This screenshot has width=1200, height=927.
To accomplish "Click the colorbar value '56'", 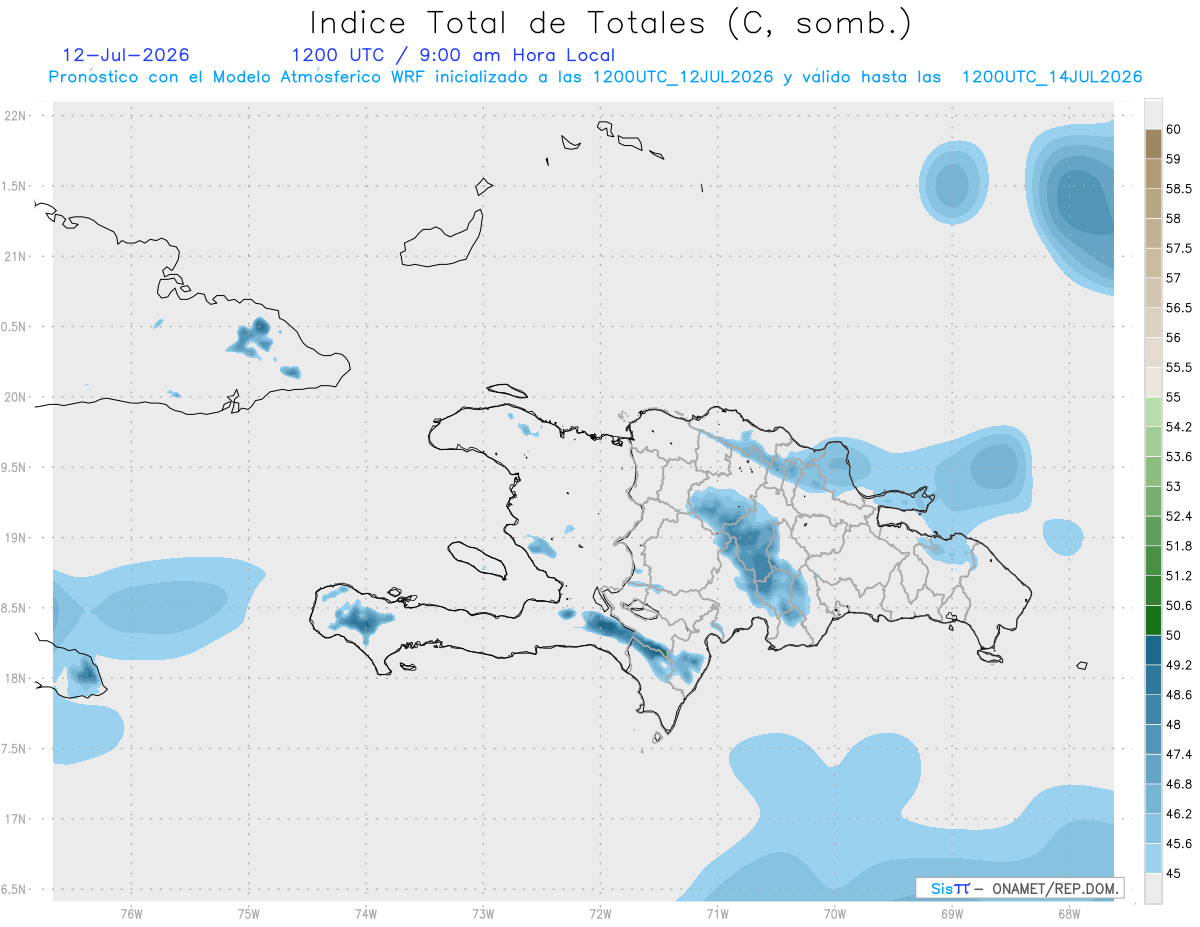I will (x=1174, y=338).
